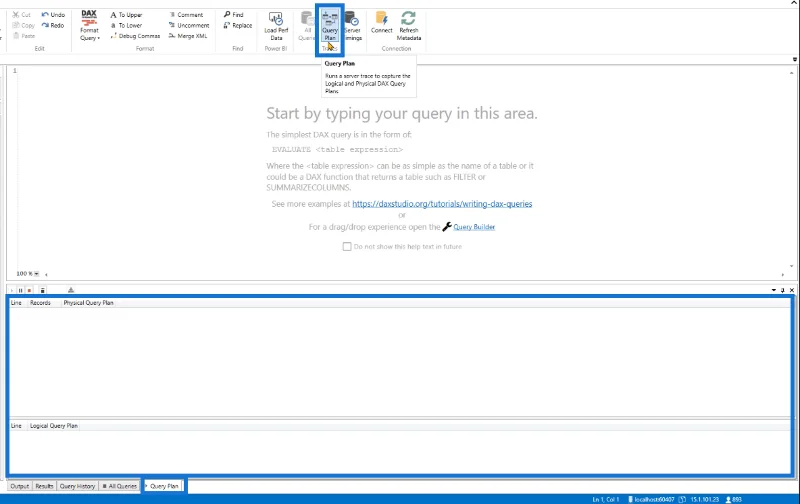The width and height of the screenshot is (800, 504).
Task: Open the daxstudio.org writing-dax-queries link
Action: [x=442, y=204]
